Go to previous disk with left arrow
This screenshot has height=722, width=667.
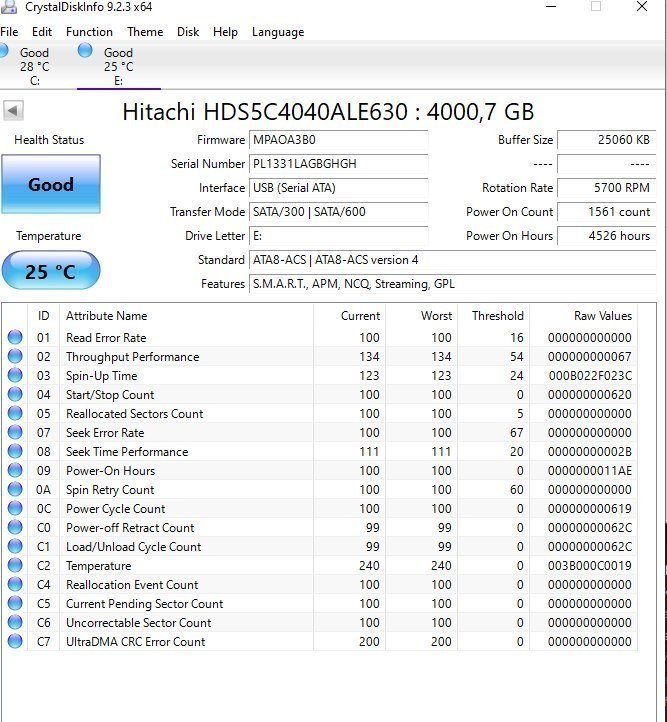13,111
